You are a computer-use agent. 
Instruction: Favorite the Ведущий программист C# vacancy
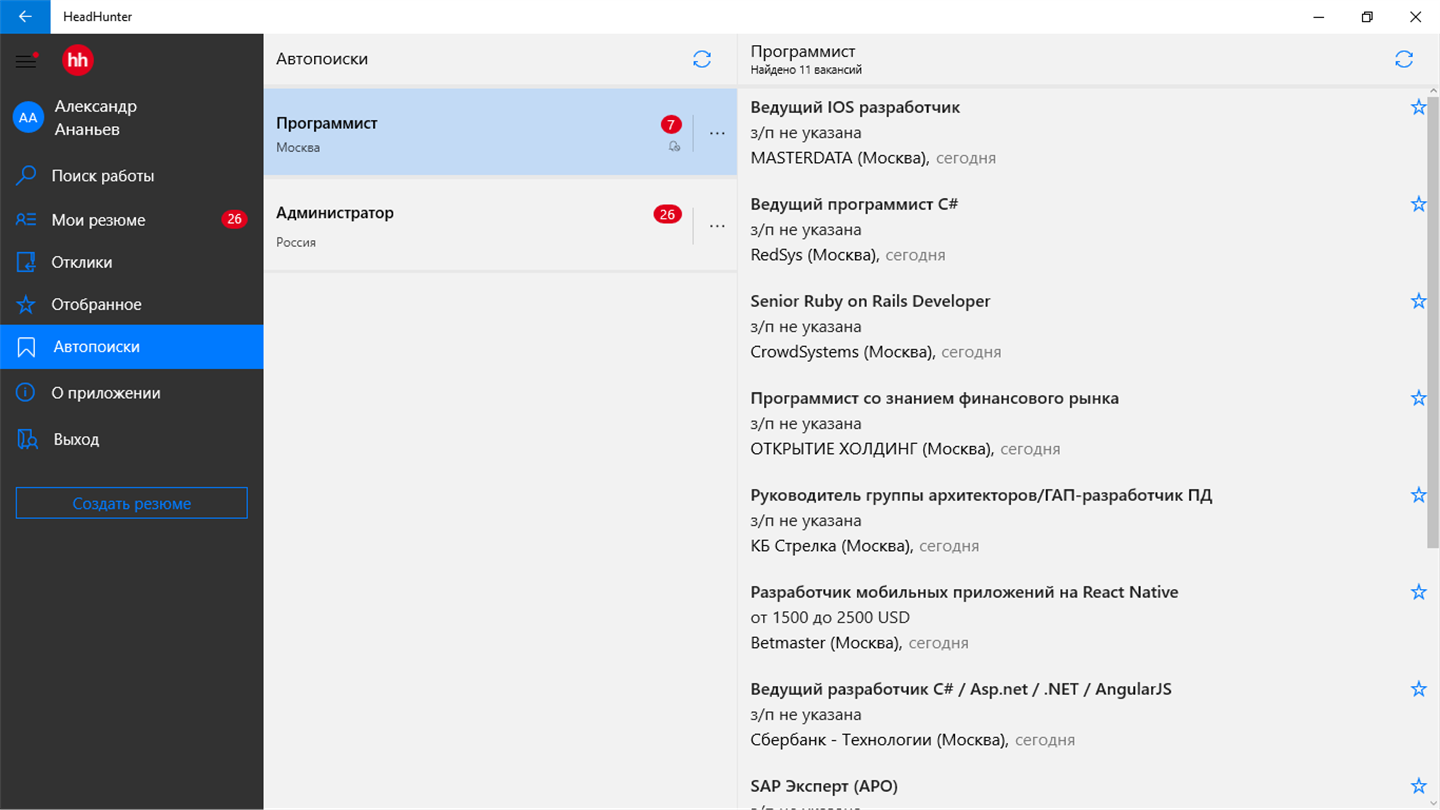(1418, 204)
